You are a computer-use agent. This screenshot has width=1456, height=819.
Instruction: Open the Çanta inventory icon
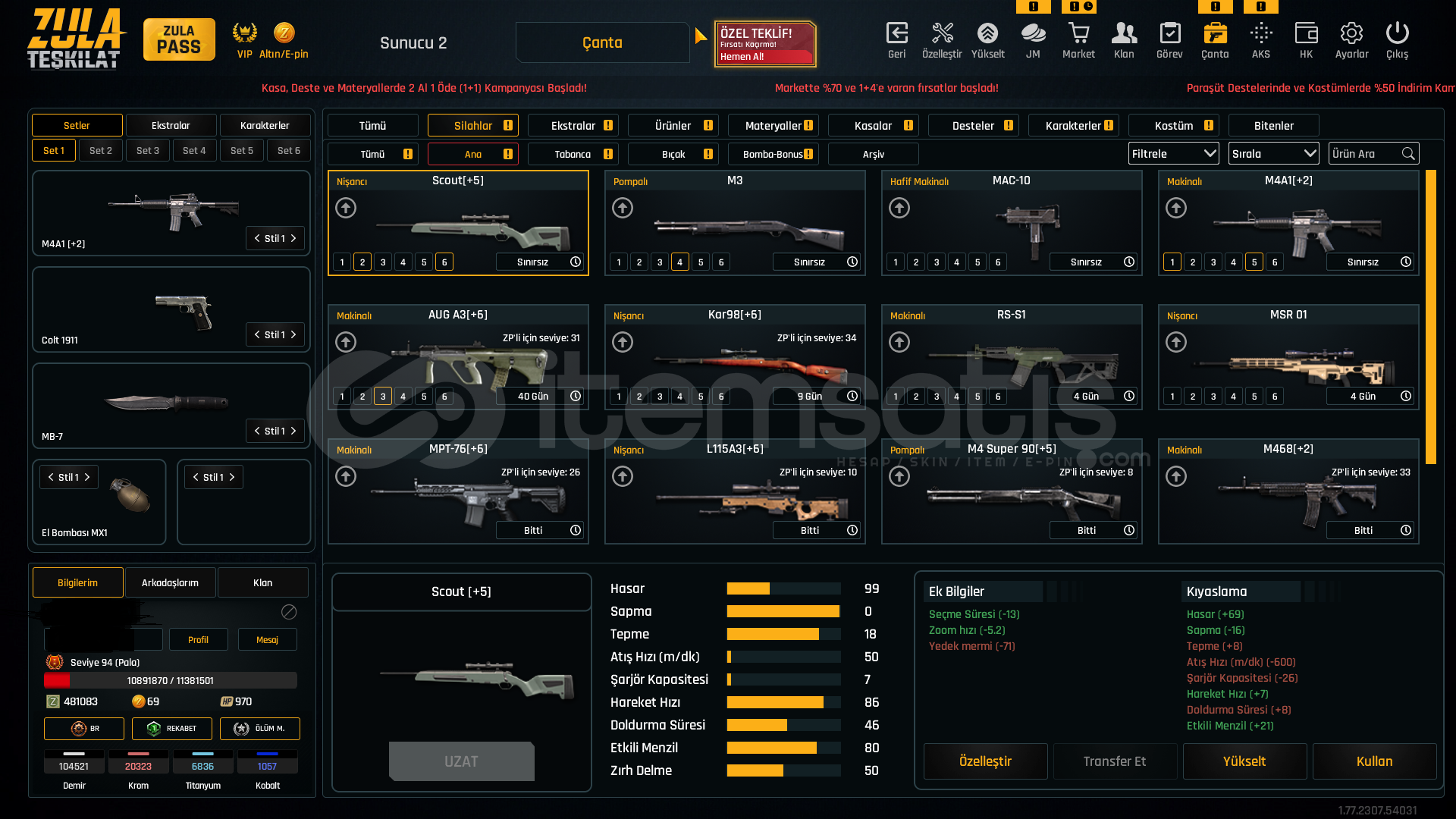1215,39
